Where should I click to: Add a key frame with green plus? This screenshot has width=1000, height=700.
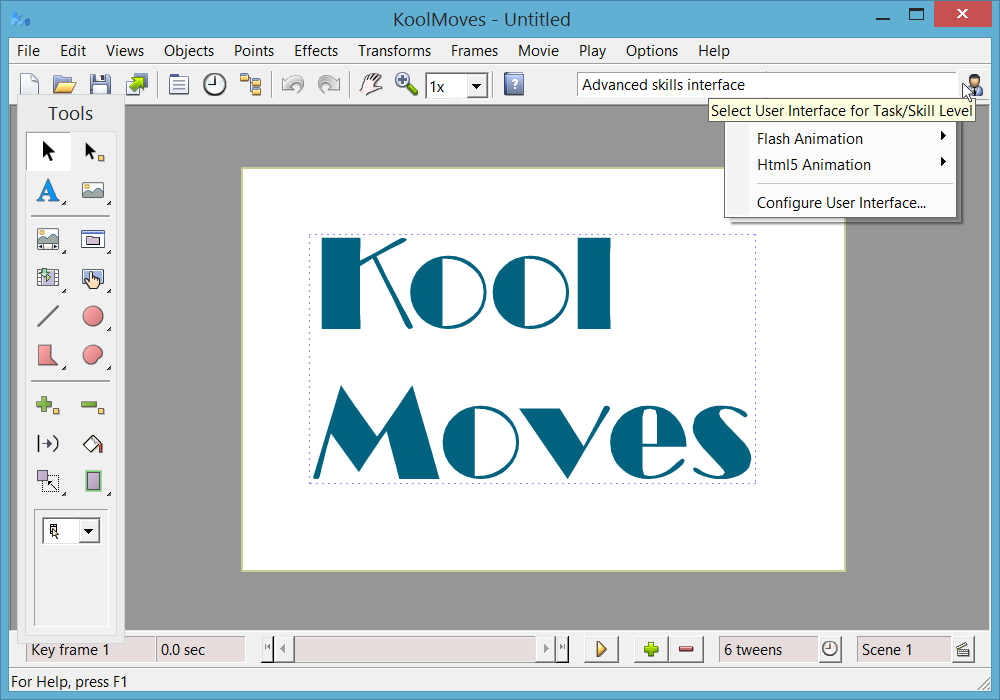tap(651, 650)
